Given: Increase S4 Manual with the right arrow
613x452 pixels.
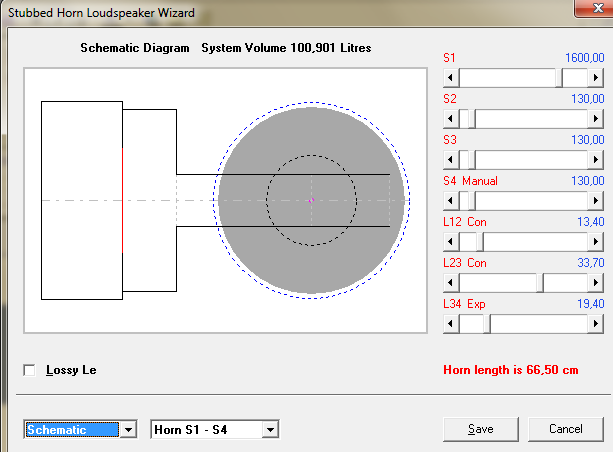Looking at the screenshot, I should [595, 201].
